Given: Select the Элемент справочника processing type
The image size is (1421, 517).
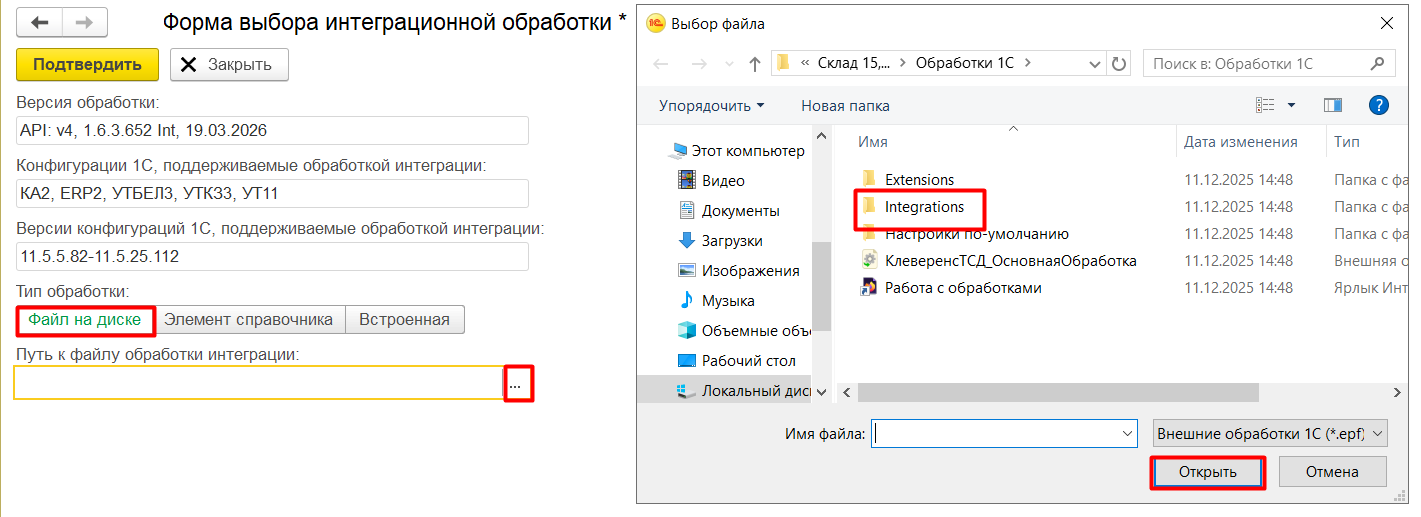Looking at the screenshot, I should click(249, 320).
